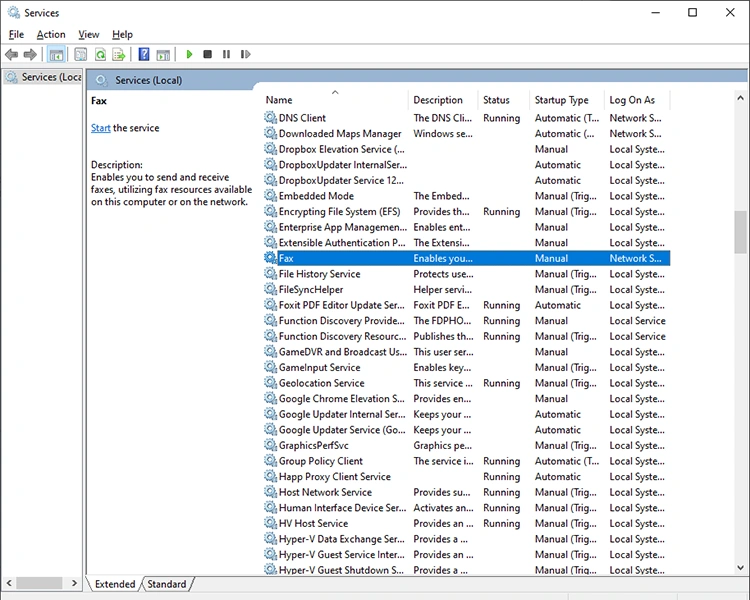Select Human Interface Device Ser... row
This screenshot has height=600, width=750.
pos(466,508)
